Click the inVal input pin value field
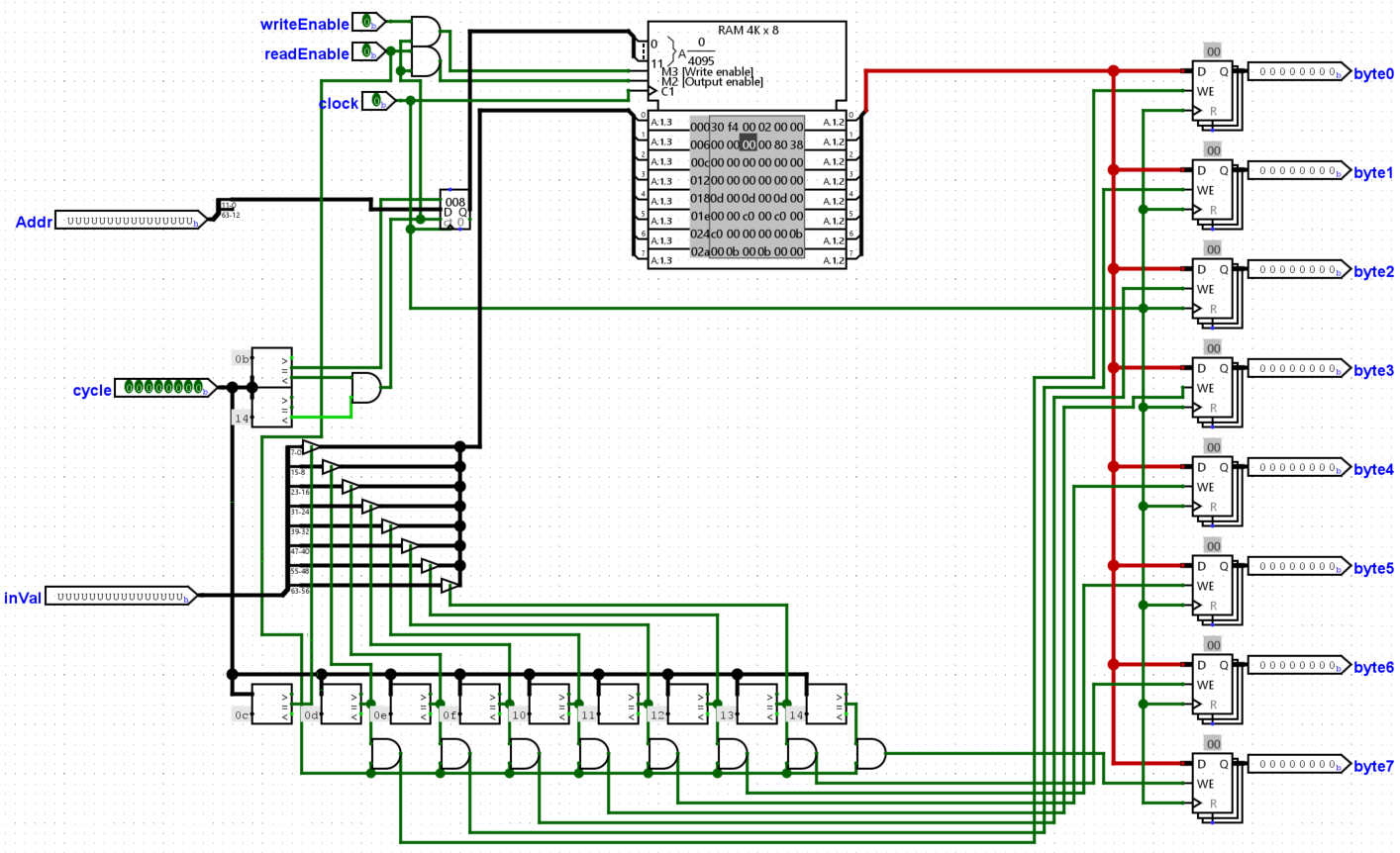The image size is (1400, 853). [x=121, y=596]
